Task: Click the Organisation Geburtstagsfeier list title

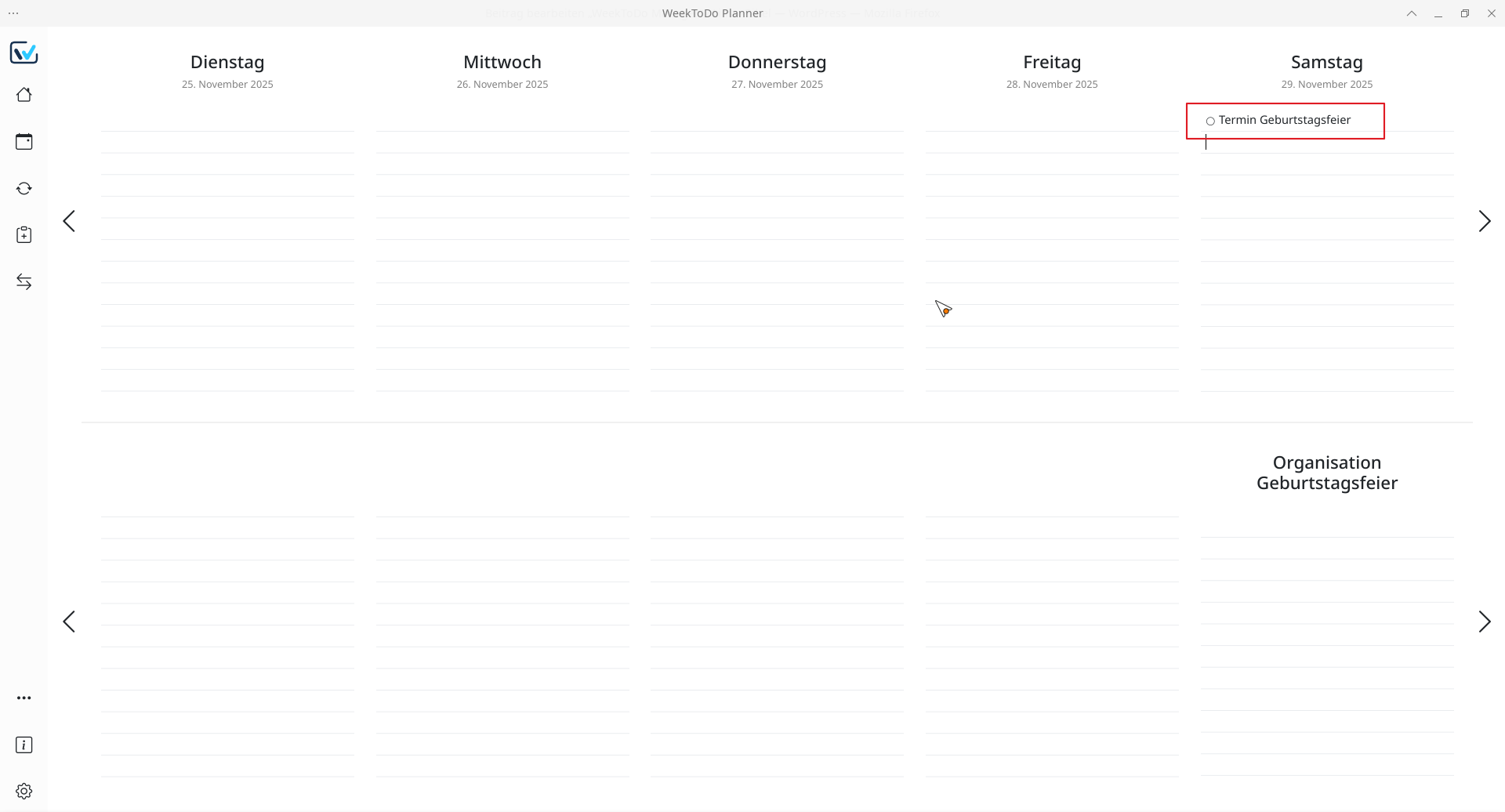Action: (x=1326, y=473)
